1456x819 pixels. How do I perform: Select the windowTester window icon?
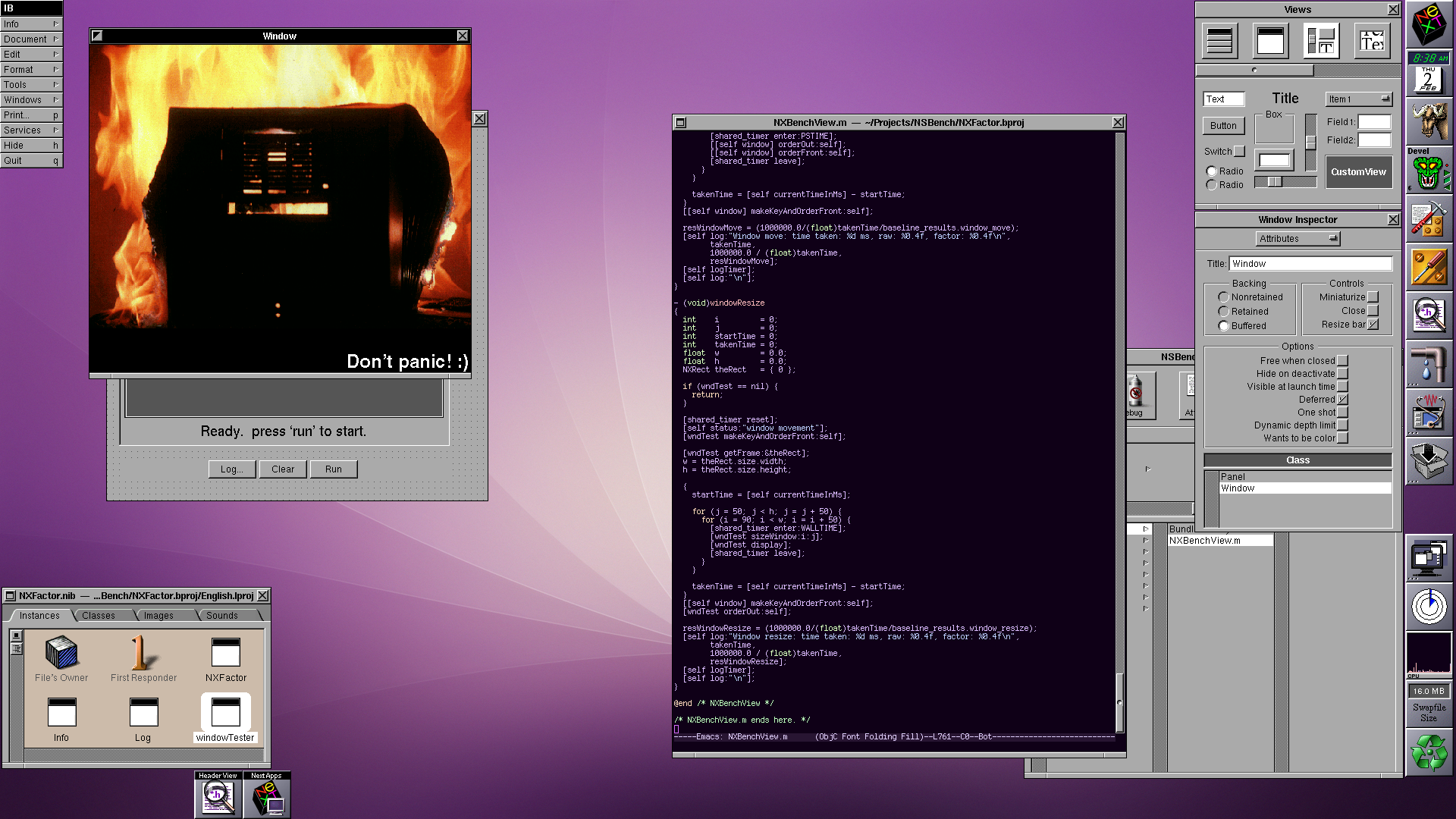coord(225,713)
